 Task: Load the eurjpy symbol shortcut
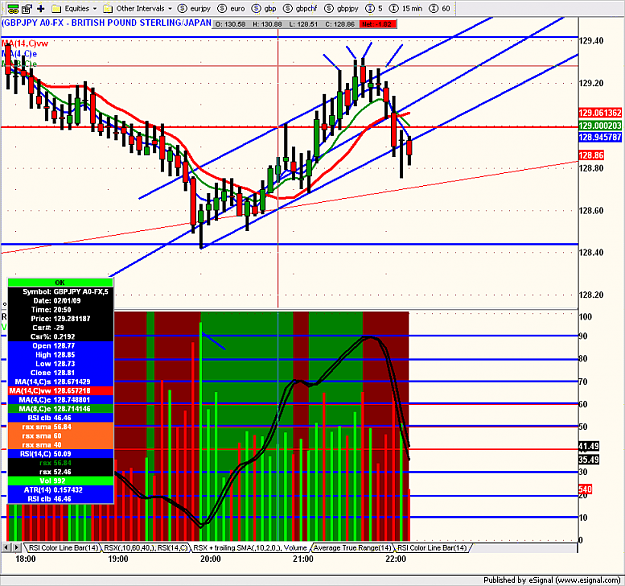pos(194,8)
